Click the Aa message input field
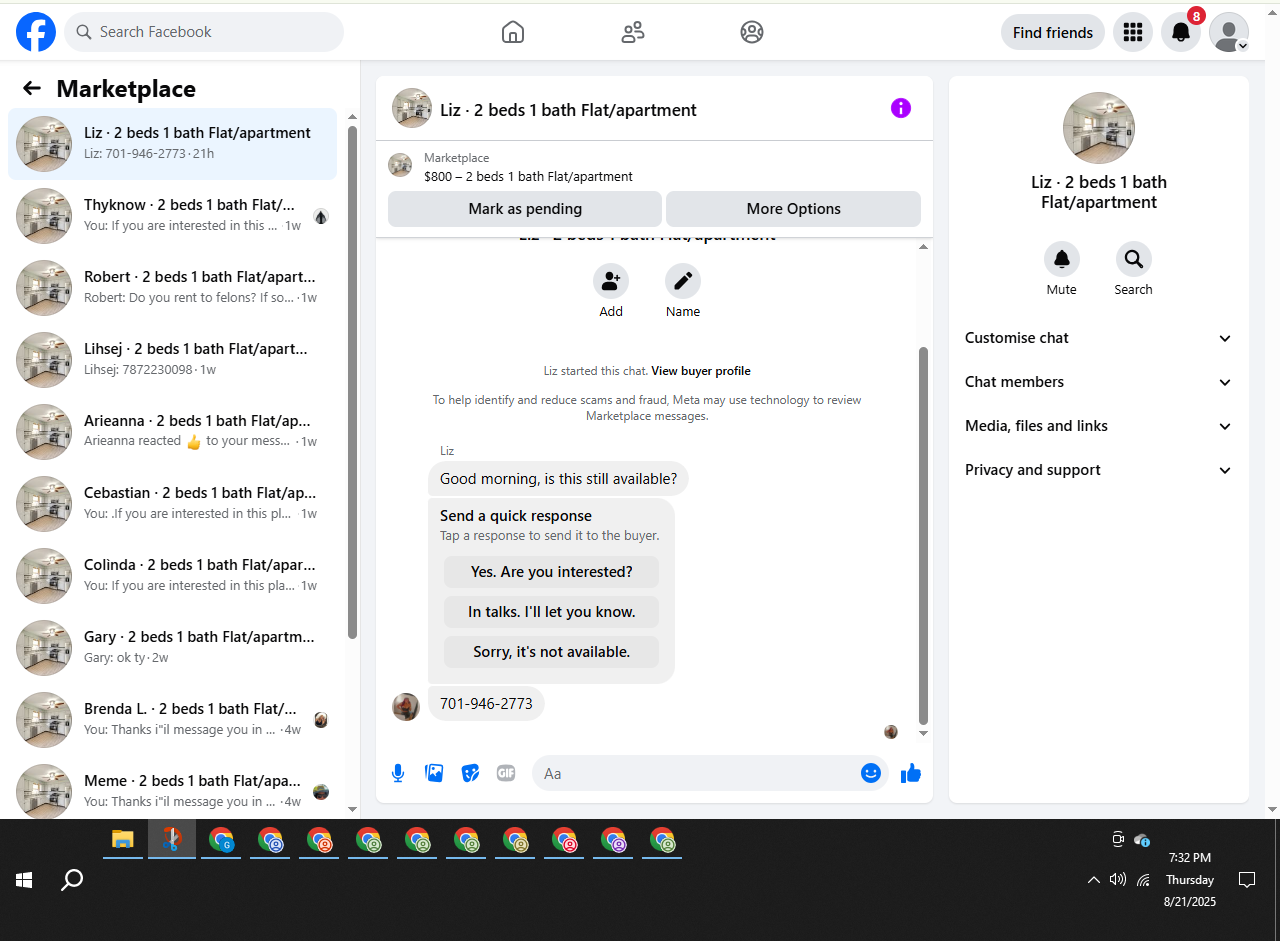Image resolution: width=1280 pixels, height=941 pixels. pyautogui.click(x=696, y=773)
